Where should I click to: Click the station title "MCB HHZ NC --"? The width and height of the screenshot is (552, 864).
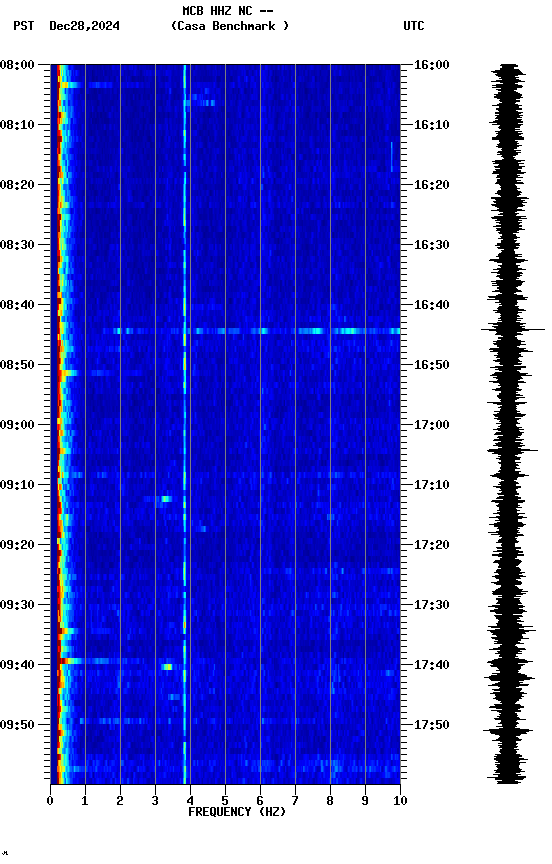tap(228, 11)
